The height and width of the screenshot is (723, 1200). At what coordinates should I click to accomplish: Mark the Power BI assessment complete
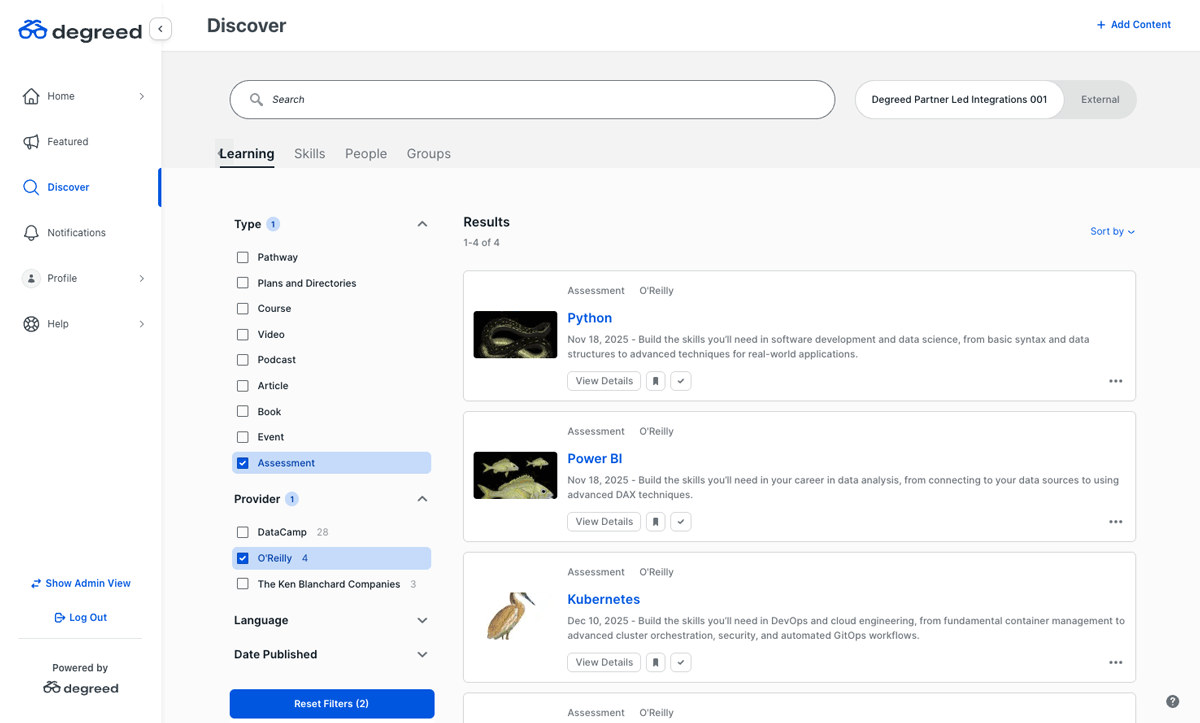pos(681,522)
